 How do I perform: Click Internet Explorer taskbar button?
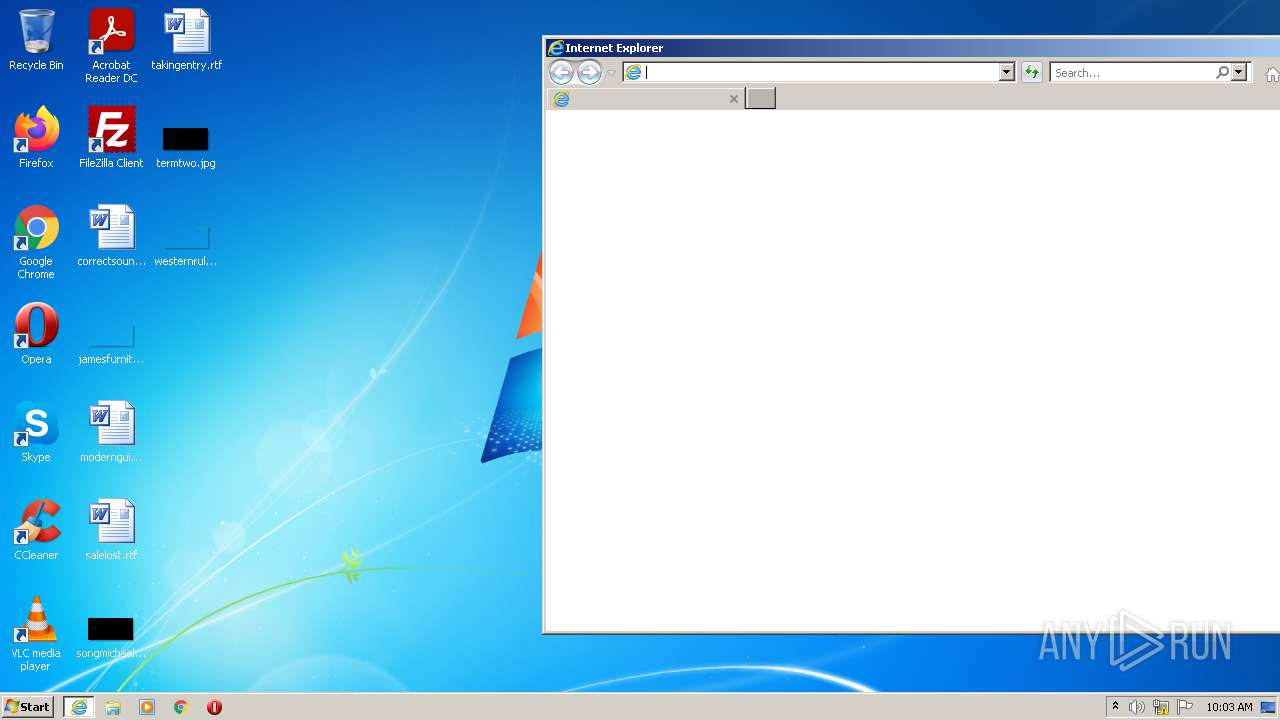click(79, 707)
